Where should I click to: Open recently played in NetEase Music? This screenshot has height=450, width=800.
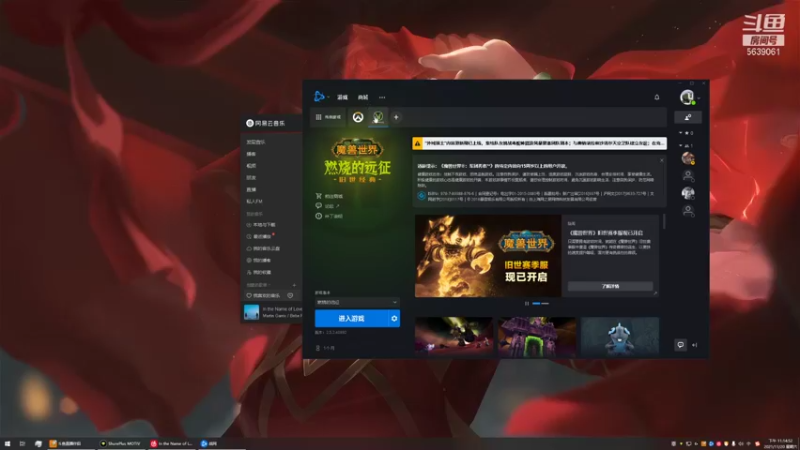coord(259,237)
